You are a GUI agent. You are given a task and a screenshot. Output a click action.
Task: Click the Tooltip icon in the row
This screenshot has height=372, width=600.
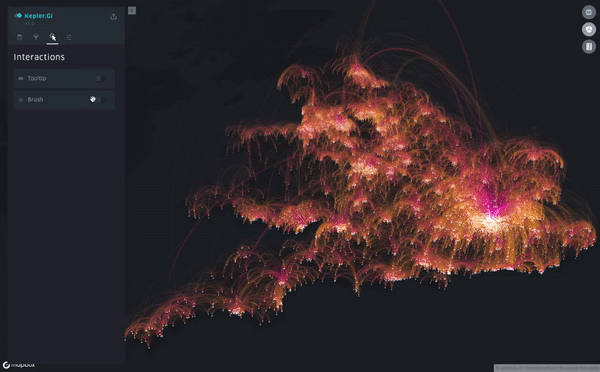[21, 78]
